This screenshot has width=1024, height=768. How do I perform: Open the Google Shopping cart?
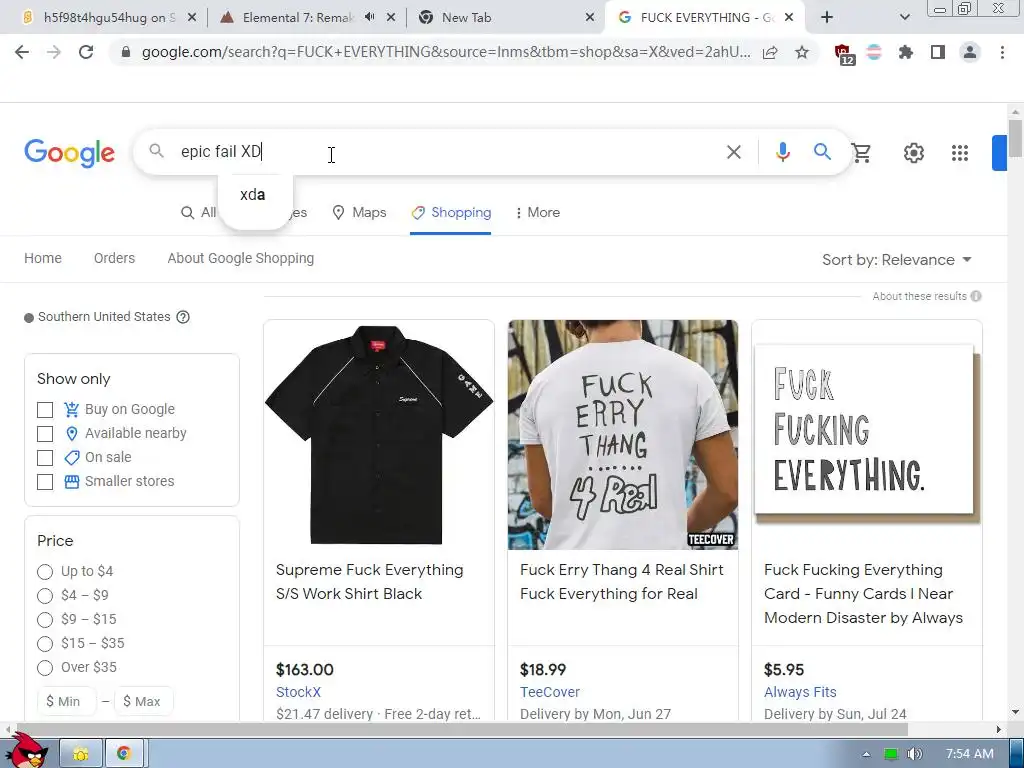click(x=861, y=153)
